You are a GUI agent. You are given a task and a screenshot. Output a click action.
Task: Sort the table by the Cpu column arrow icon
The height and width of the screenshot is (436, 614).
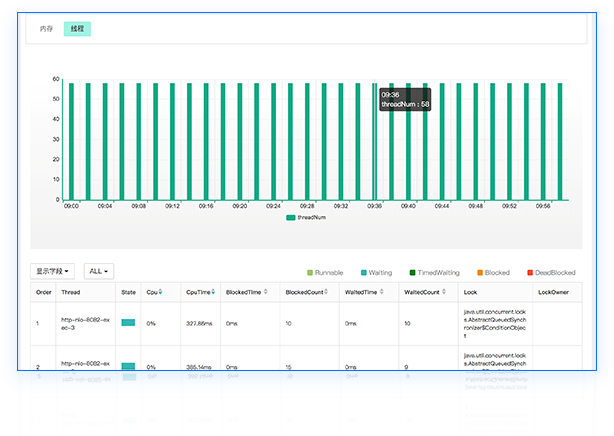pos(161,292)
